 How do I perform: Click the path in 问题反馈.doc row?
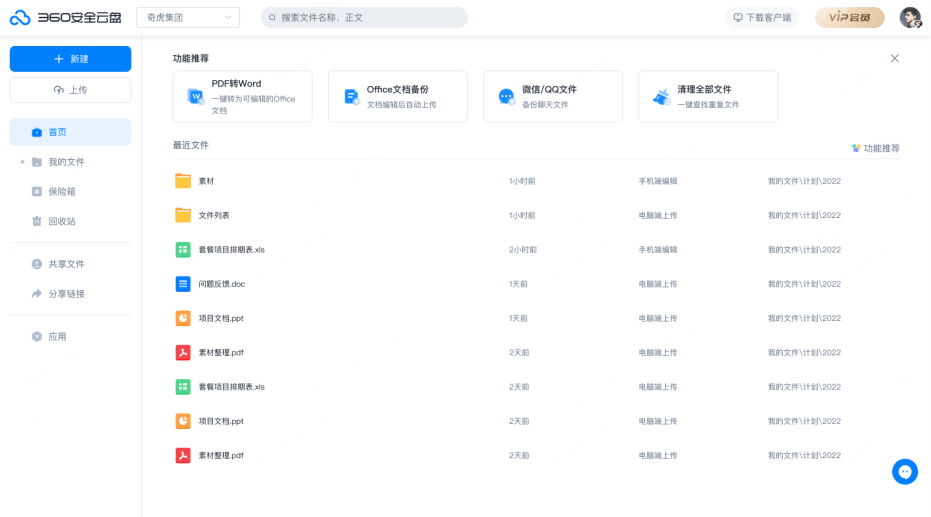[x=805, y=284]
